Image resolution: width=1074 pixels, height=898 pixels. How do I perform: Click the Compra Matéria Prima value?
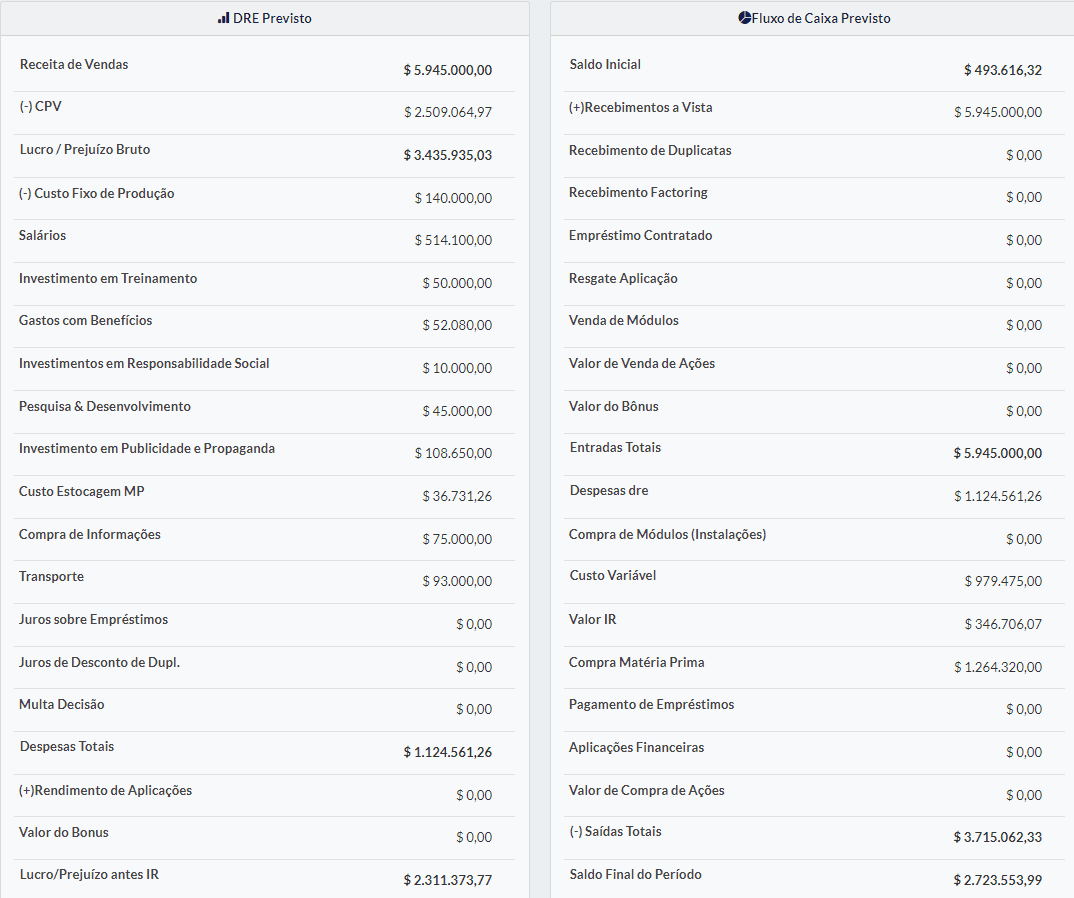pos(997,667)
